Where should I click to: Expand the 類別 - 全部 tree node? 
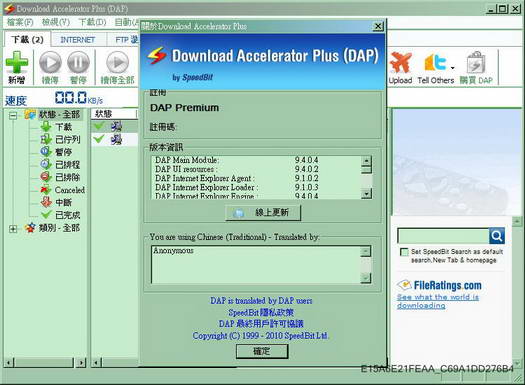point(13,229)
